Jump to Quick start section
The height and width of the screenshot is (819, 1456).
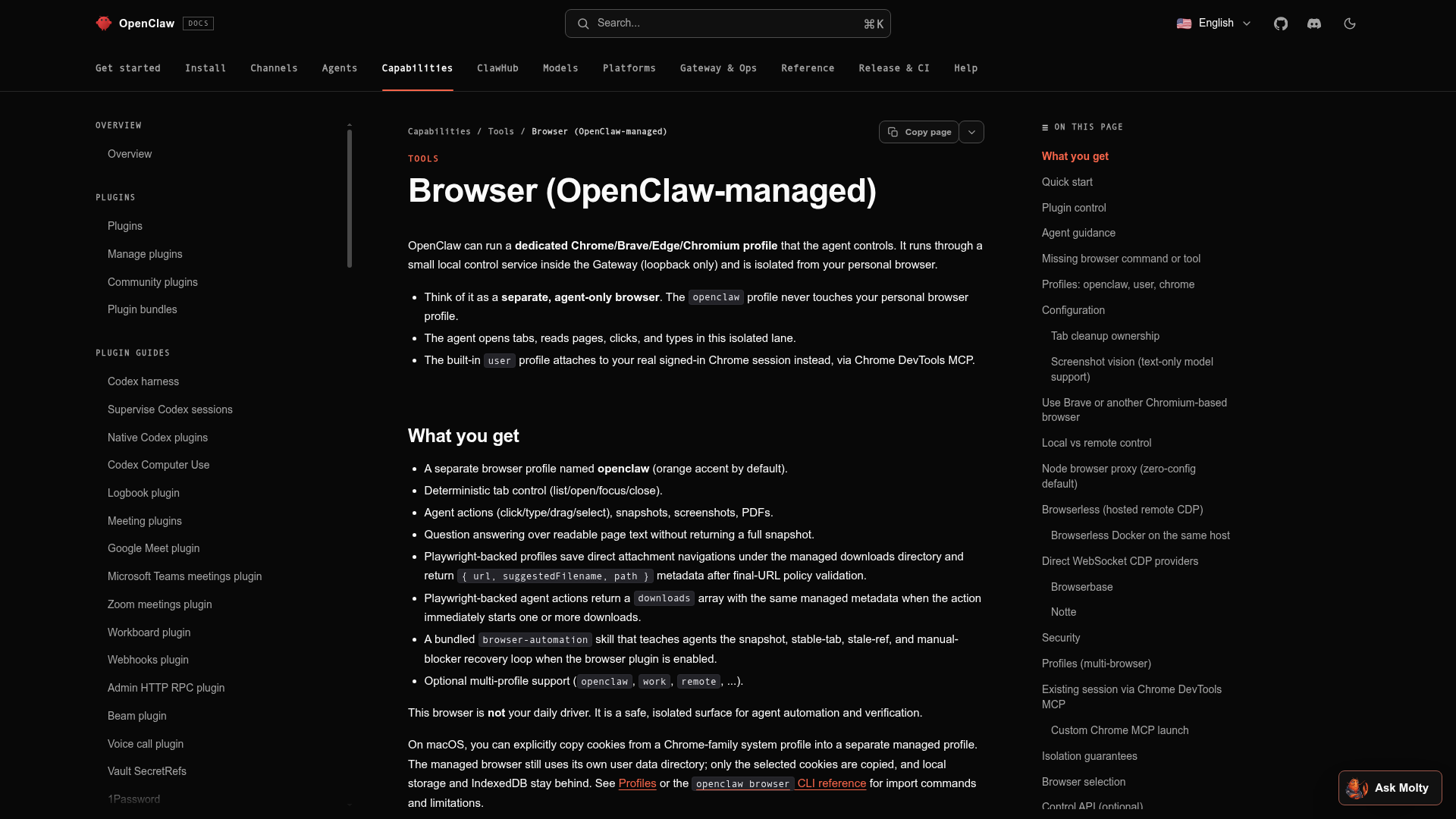tap(1067, 182)
